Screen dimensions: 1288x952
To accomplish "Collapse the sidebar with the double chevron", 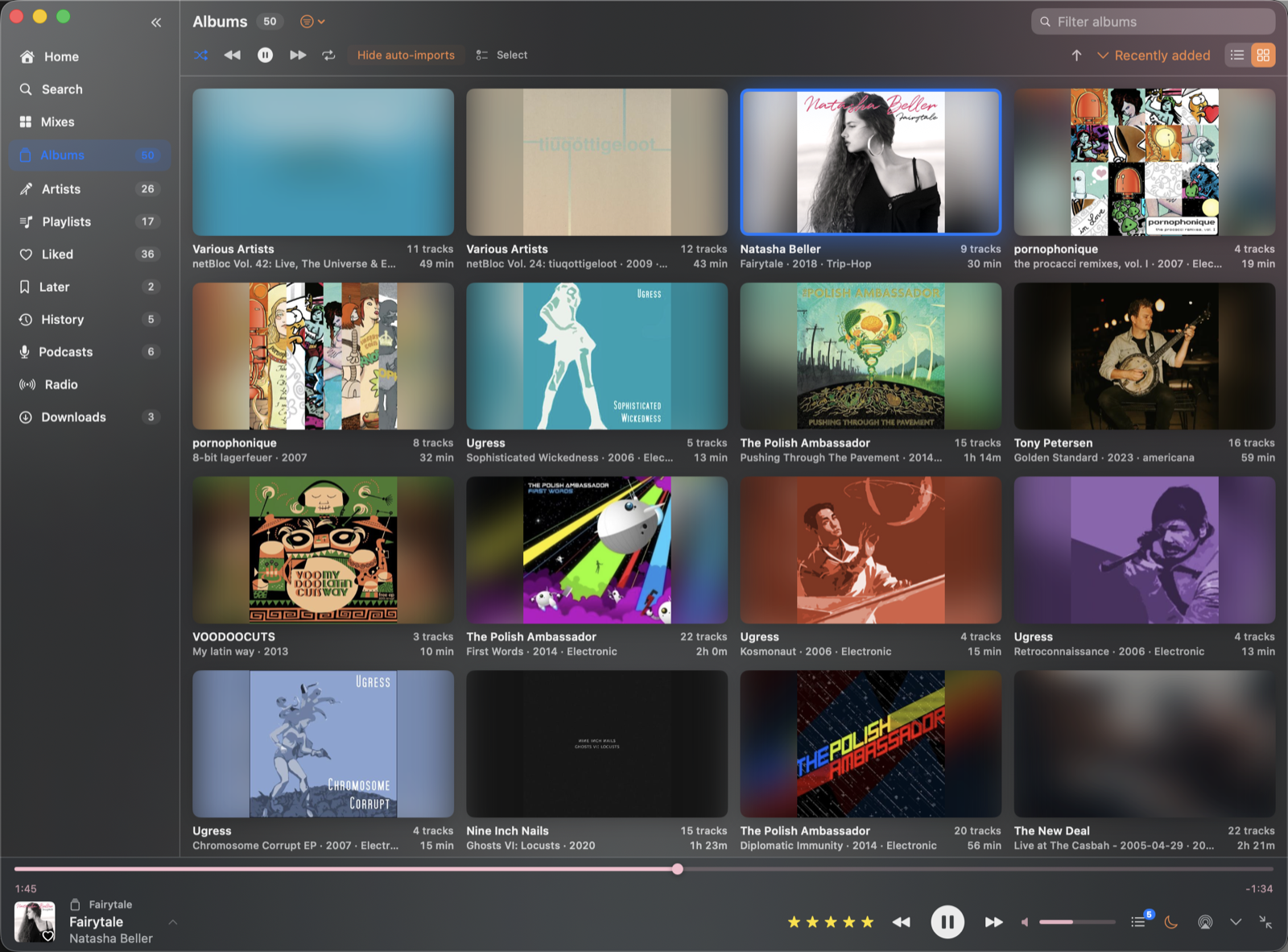I will (x=156, y=23).
